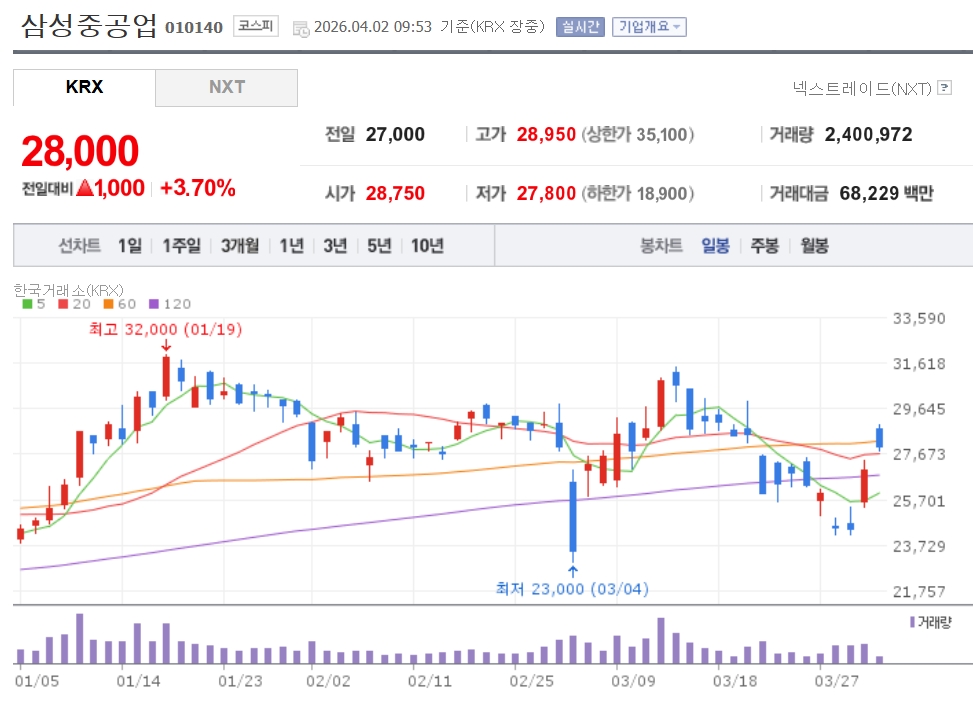This screenshot has height=709, width=973.
Task: Click the purple 120-day average legend swatch
Action: [x=152, y=304]
